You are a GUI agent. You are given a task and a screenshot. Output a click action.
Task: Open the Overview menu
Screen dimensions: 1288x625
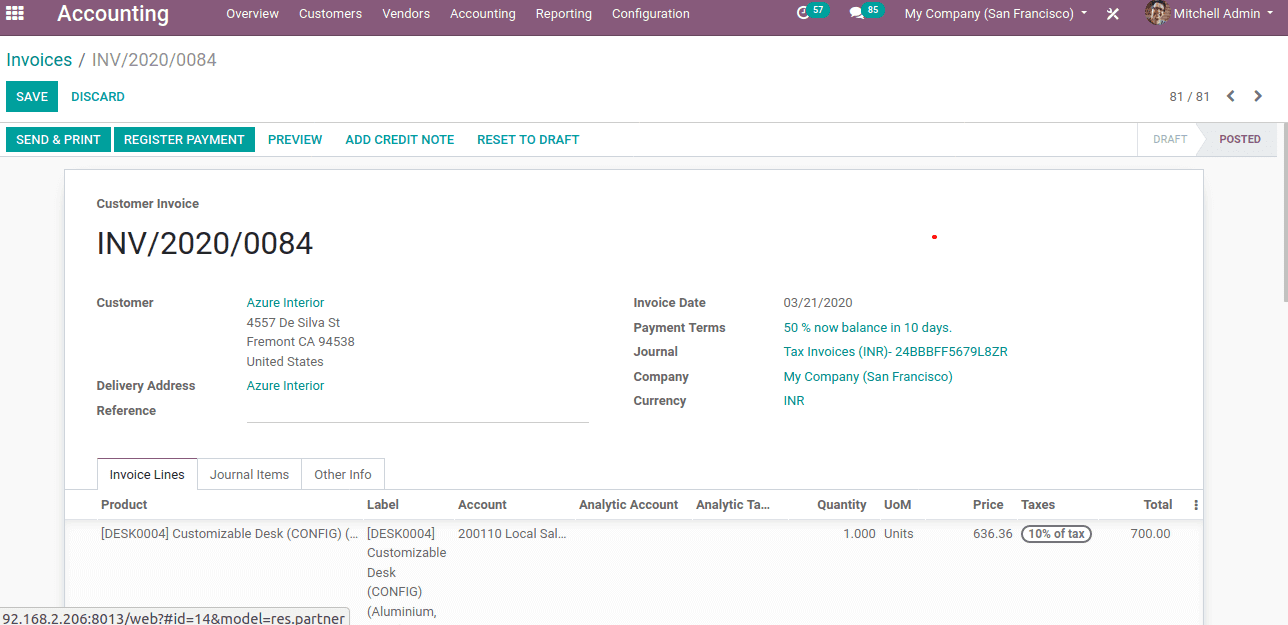click(x=252, y=14)
